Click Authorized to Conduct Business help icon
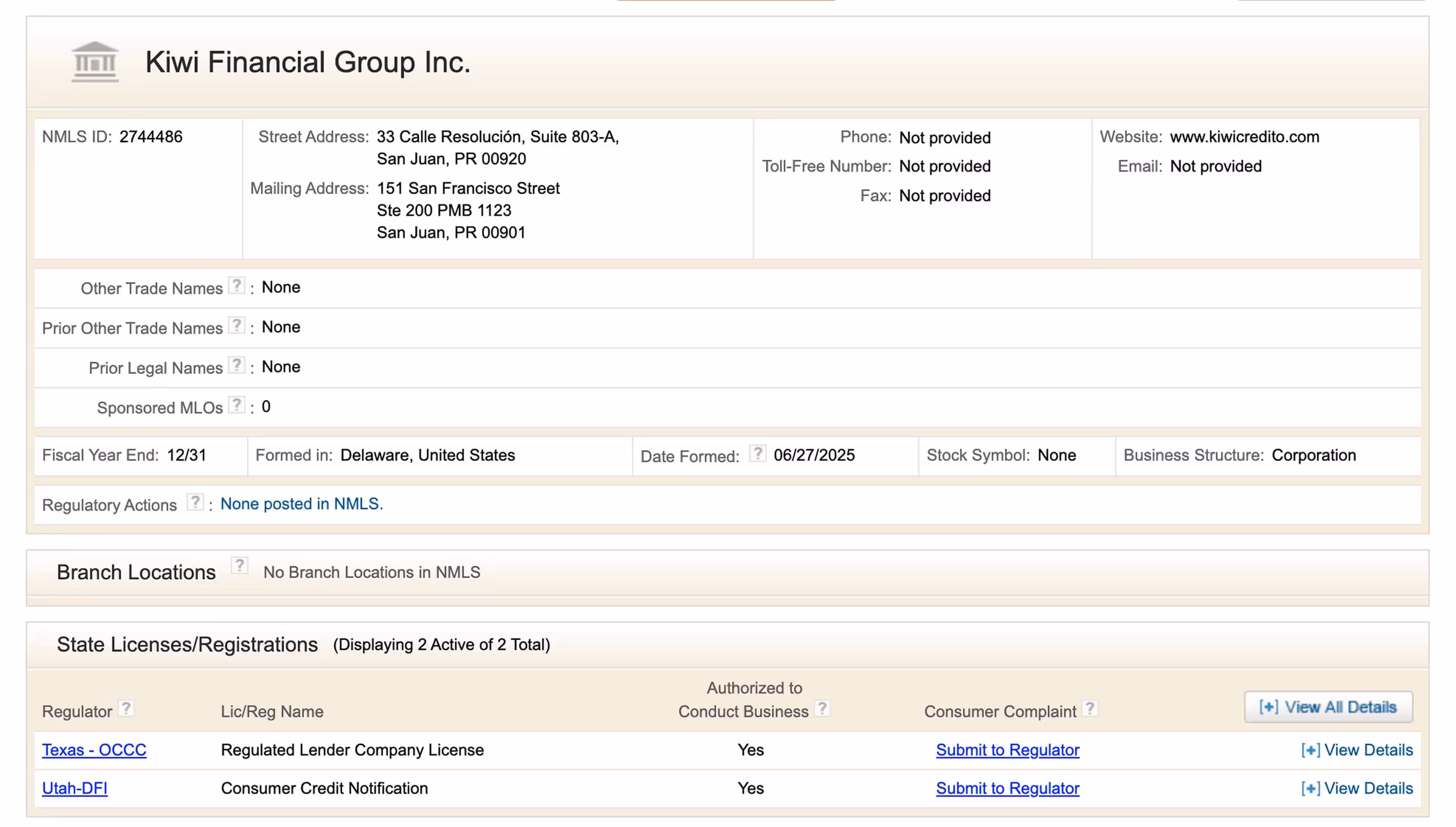This screenshot has width=1456, height=827. click(821, 709)
